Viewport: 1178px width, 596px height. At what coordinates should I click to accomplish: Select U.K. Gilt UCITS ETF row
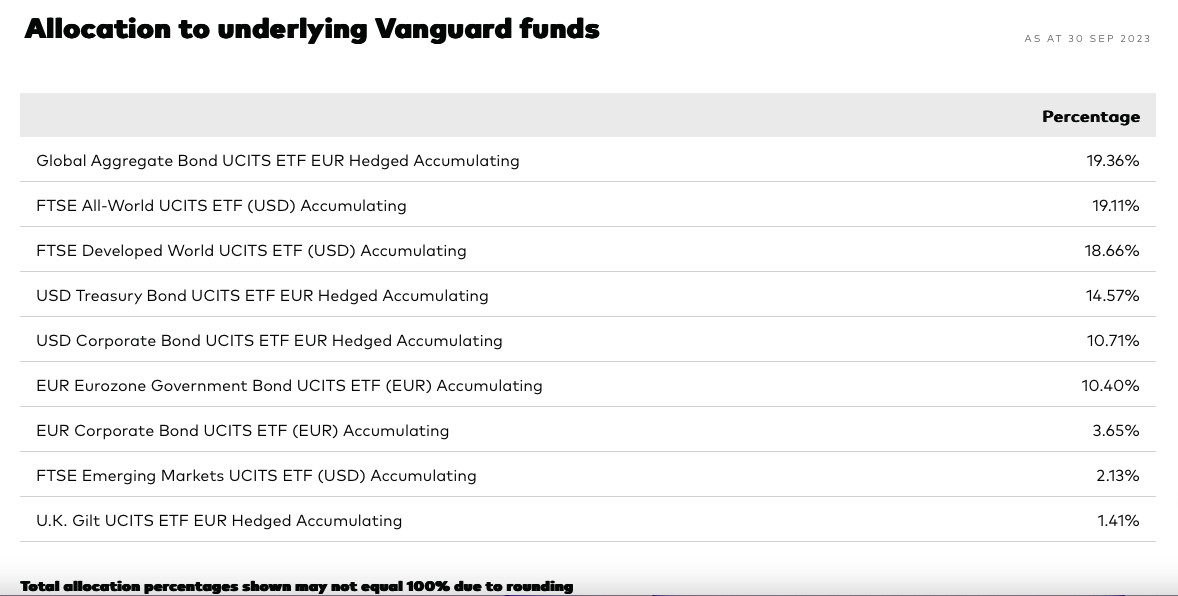click(587, 520)
